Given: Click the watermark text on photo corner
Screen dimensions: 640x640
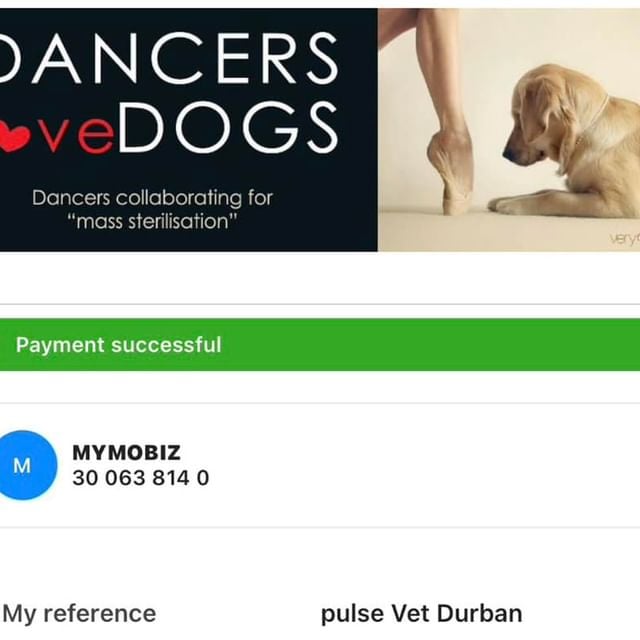Looking at the screenshot, I should [624, 239].
